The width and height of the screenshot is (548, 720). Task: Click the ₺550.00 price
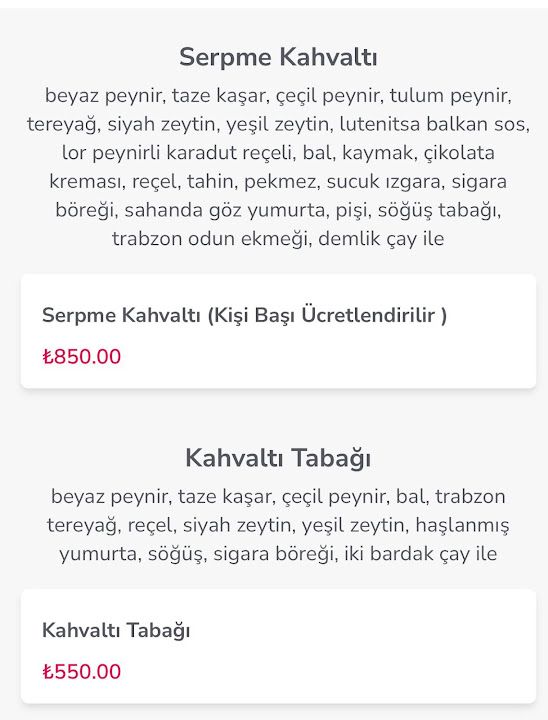82,672
